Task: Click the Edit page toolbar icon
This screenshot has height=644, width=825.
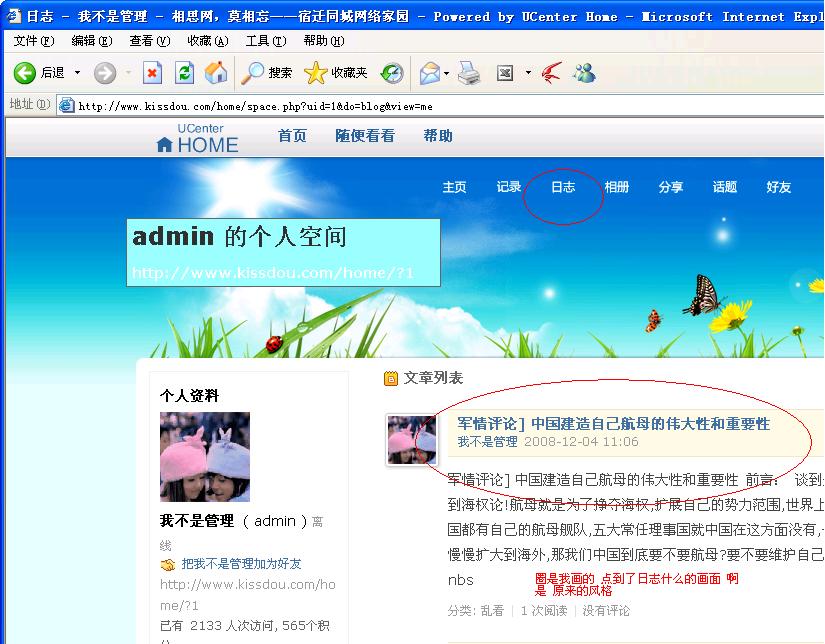Action: click(x=505, y=73)
